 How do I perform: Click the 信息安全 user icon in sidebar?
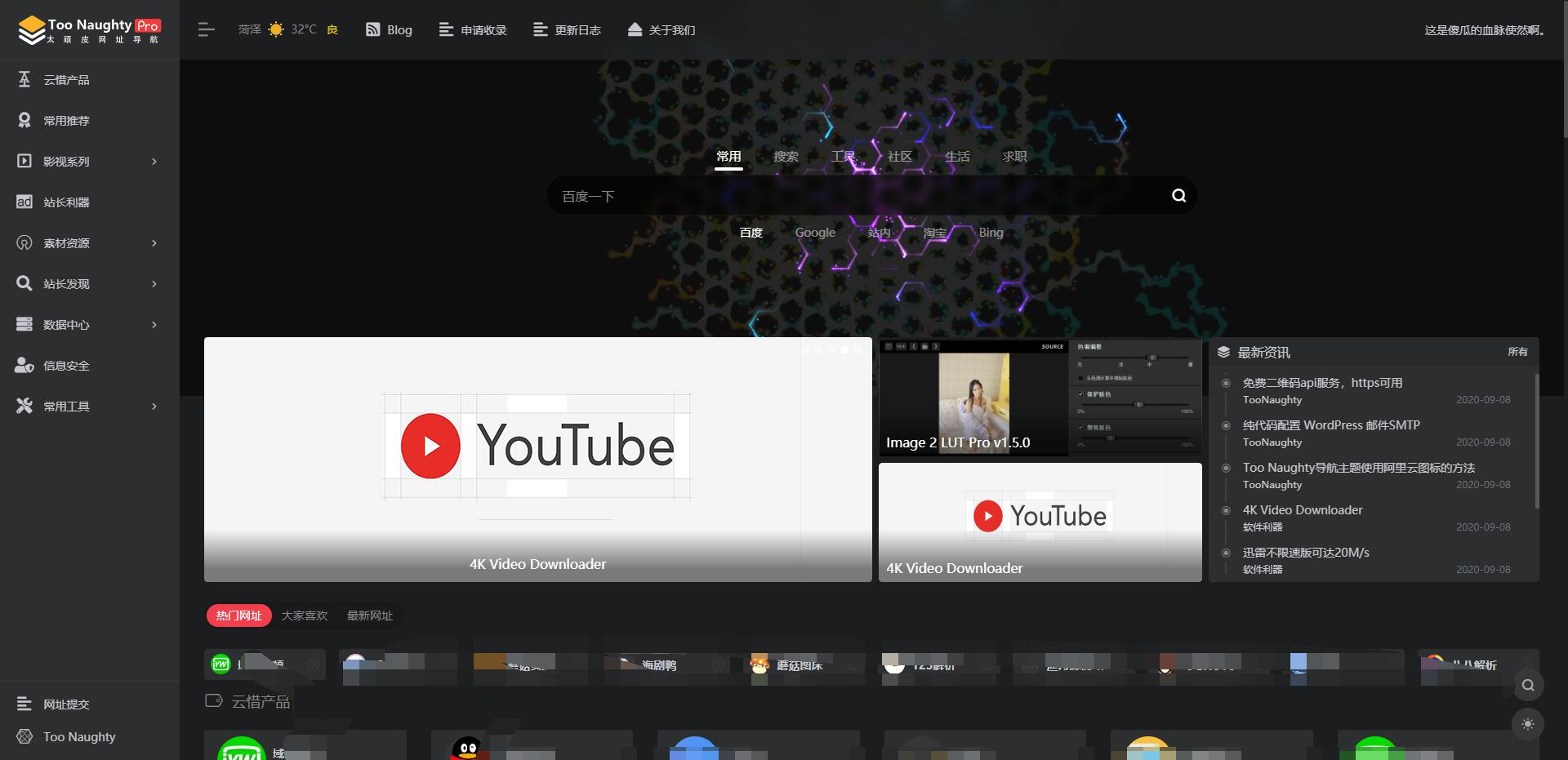(x=24, y=365)
